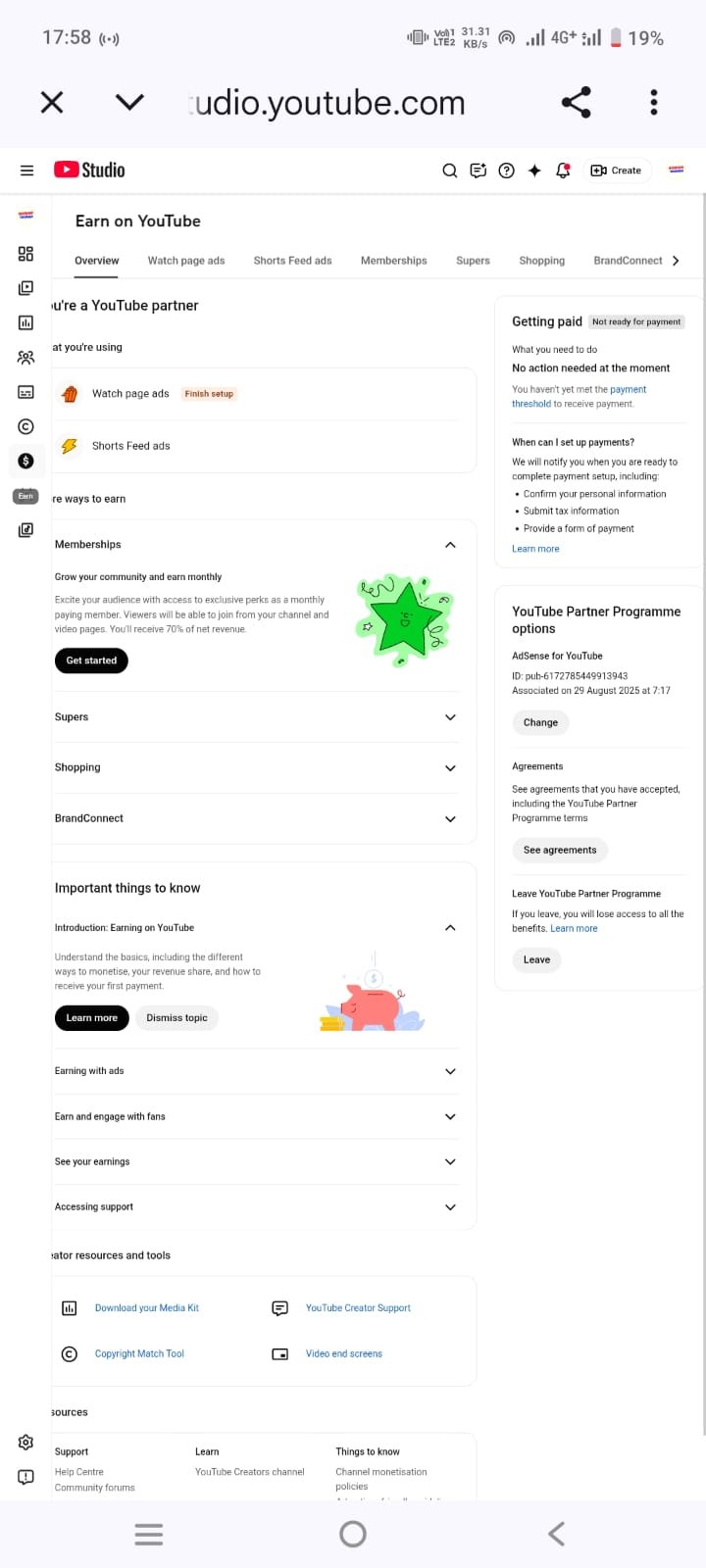Switch to Shorts Feed ads tab
The height and width of the screenshot is (1568, 706).
click(292, 261)
